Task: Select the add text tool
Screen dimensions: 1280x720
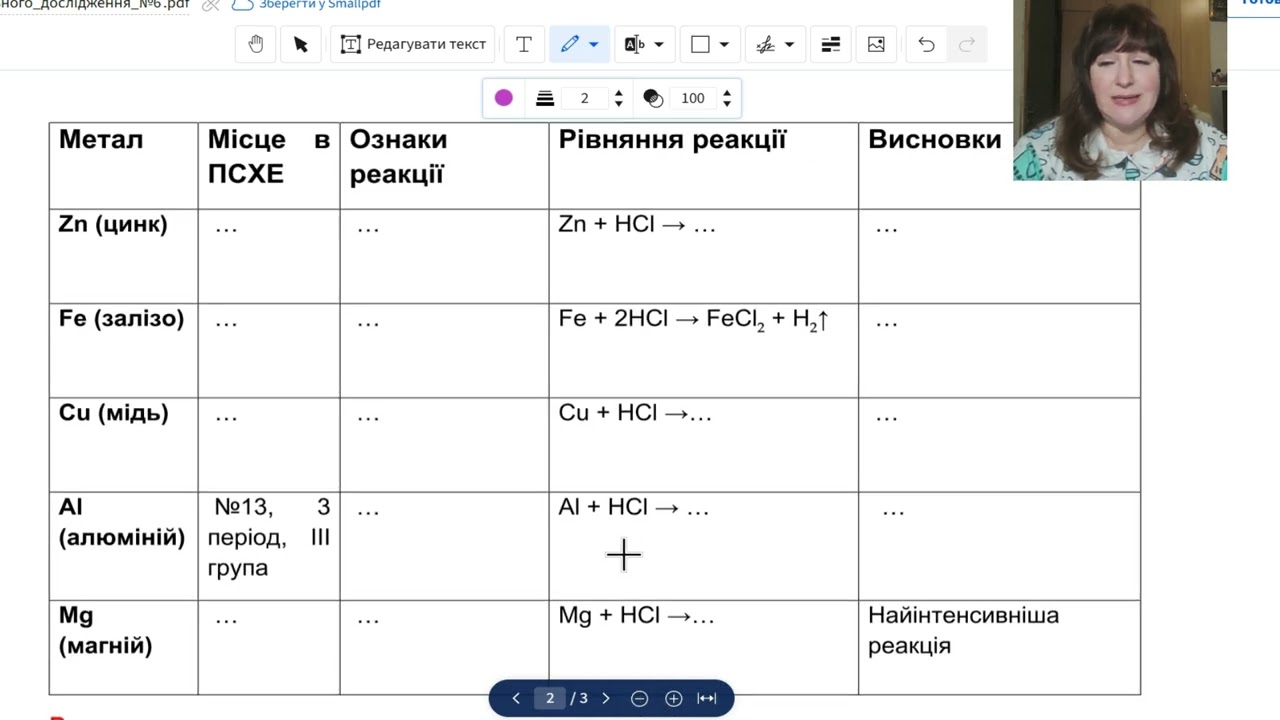Action: pyautogui.click(x=523, y=44)
